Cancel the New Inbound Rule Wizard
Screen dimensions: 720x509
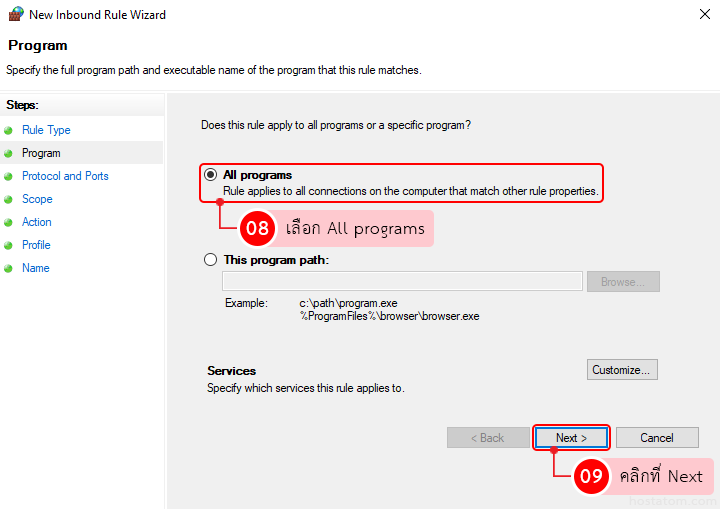point(657,438)
